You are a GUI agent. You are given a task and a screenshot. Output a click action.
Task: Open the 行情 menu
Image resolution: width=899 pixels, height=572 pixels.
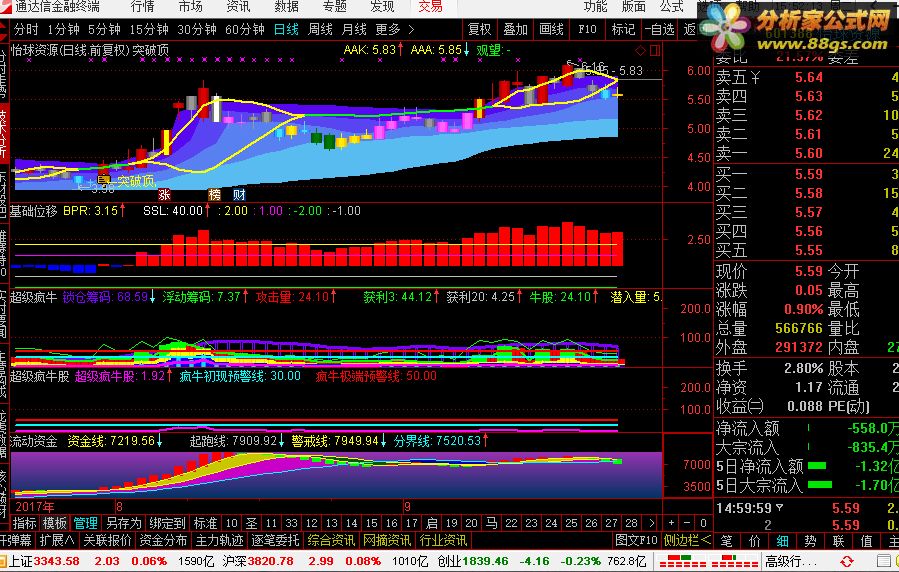142,7
